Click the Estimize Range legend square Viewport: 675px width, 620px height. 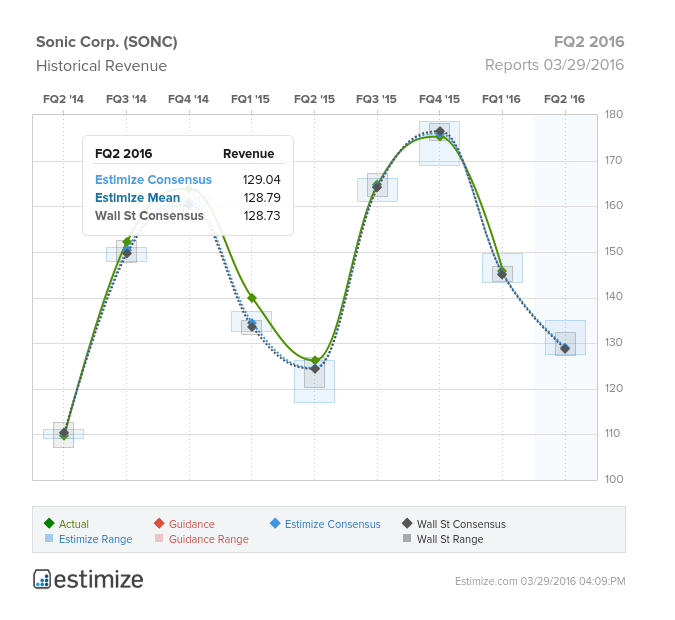[49, 538]
